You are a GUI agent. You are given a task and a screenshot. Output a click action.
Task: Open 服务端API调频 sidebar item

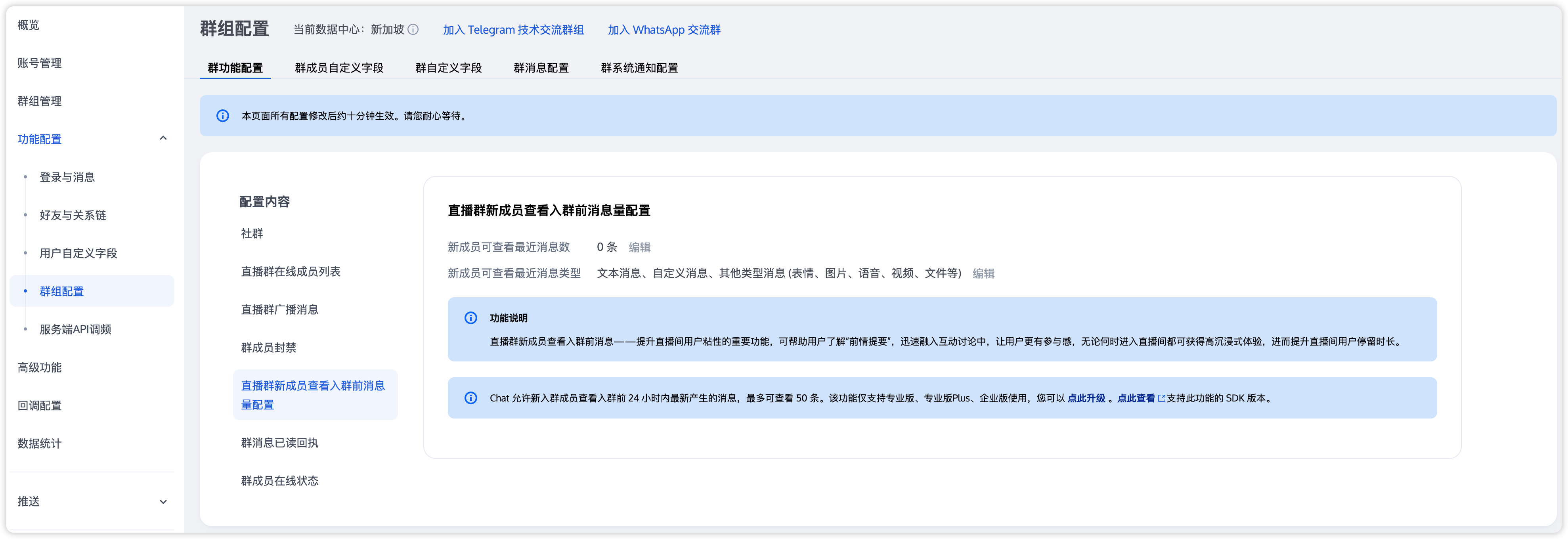click(x=75, y=329)
